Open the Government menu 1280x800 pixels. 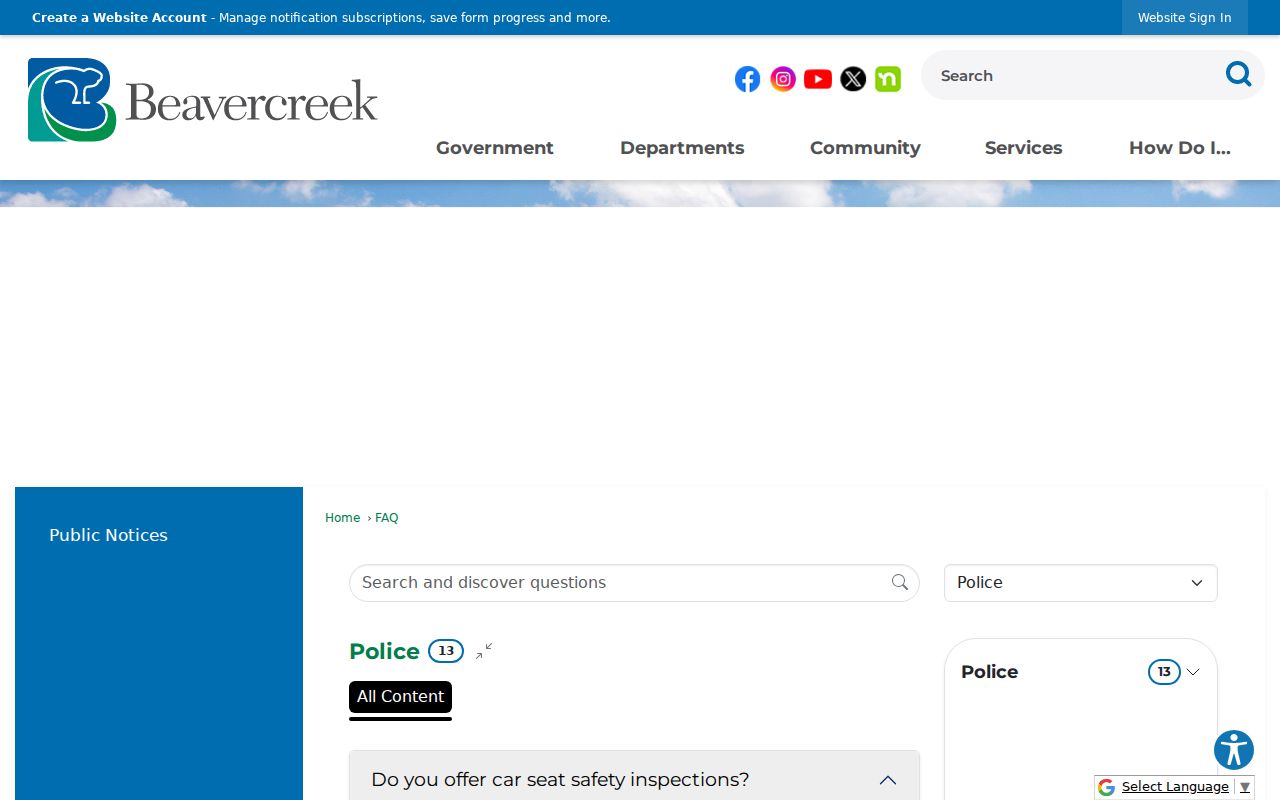tap(495, 148)
